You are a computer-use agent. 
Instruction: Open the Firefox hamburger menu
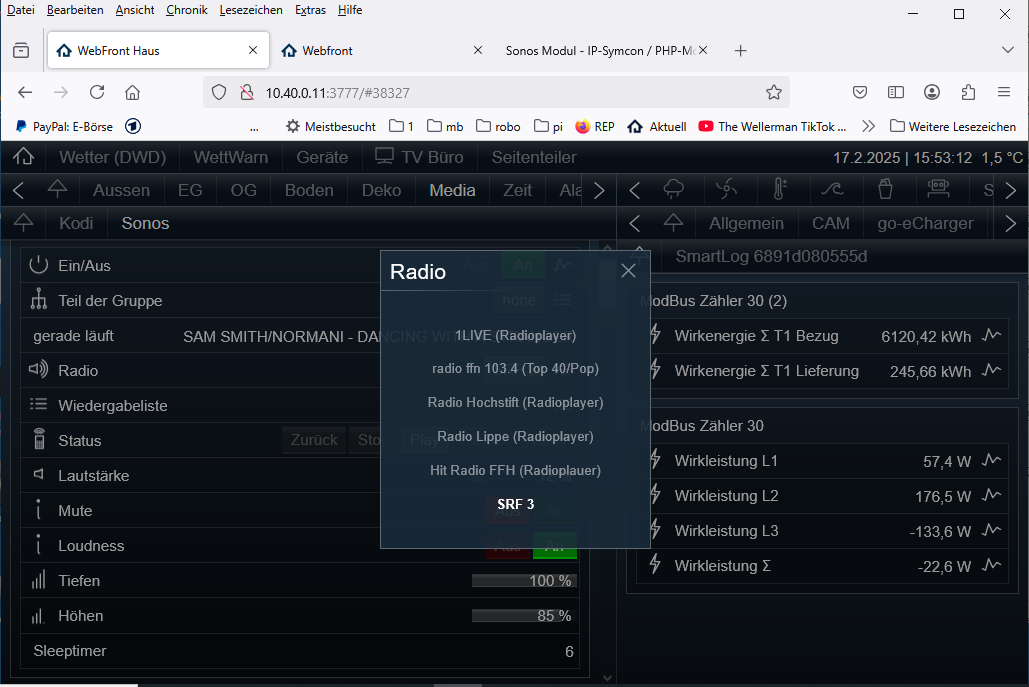pyautogui.click(x=1003, y=93)
